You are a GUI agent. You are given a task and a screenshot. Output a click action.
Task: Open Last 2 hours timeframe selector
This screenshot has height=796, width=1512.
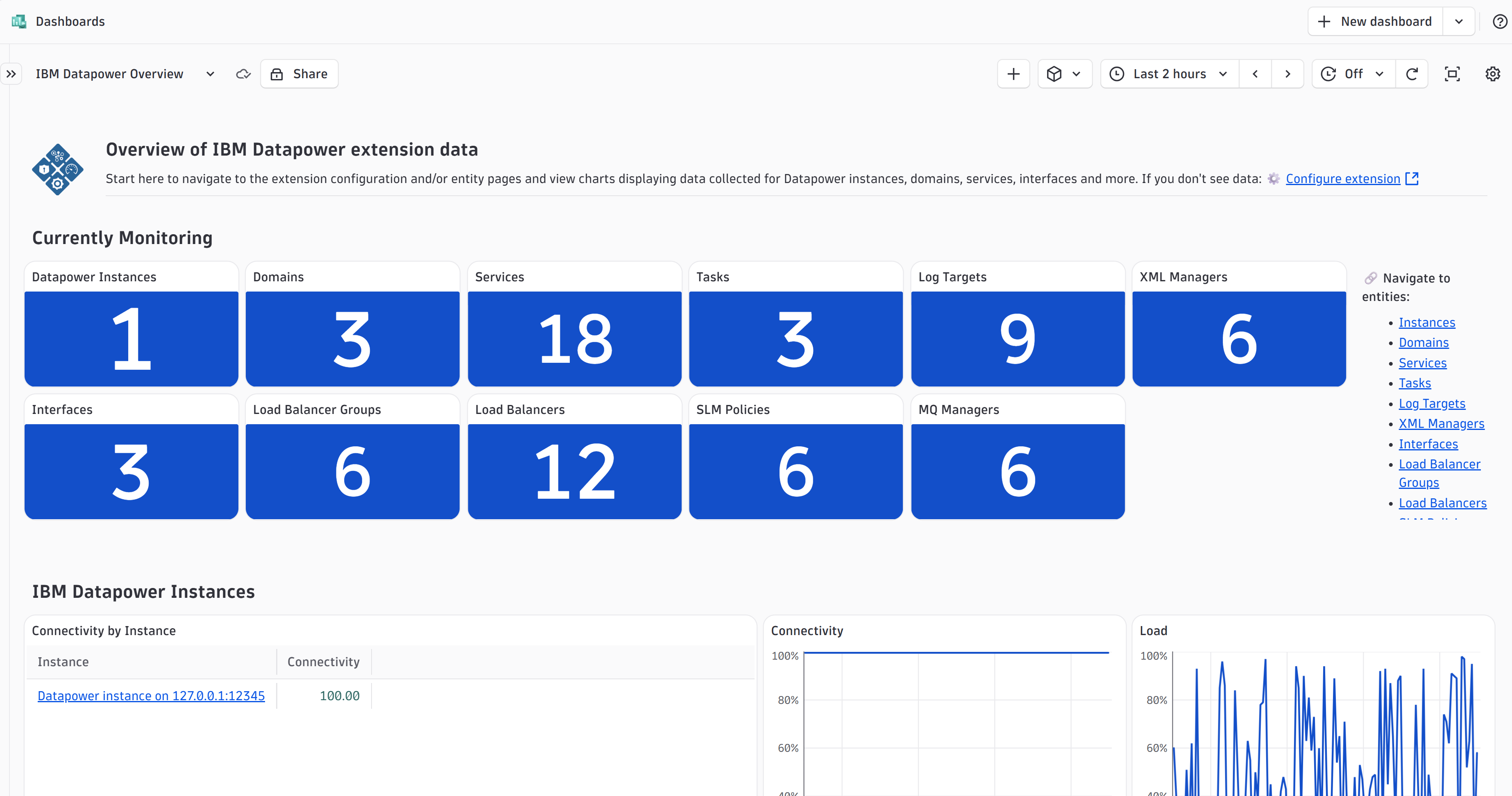tap(1169, 74)
